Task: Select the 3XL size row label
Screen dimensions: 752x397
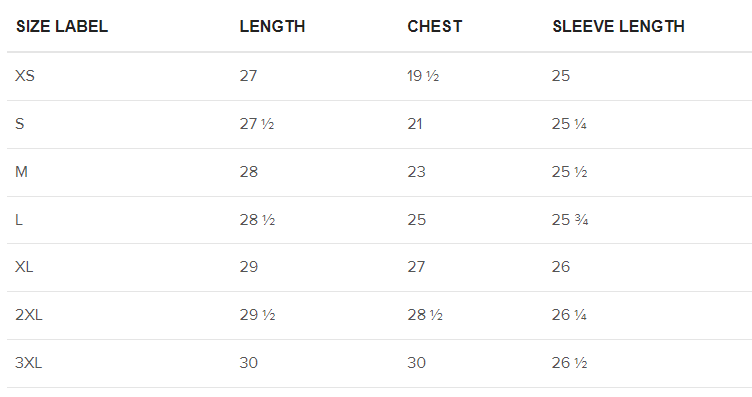Action: tap(29, 362)
